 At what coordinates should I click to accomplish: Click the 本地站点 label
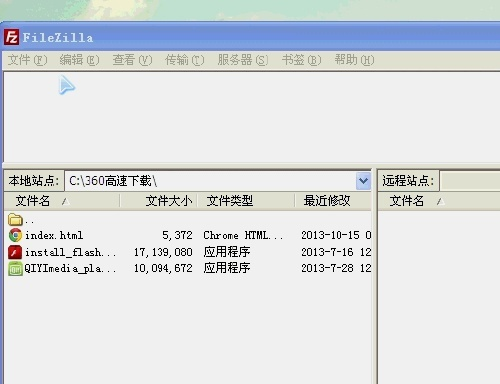[x=34, y=181]
